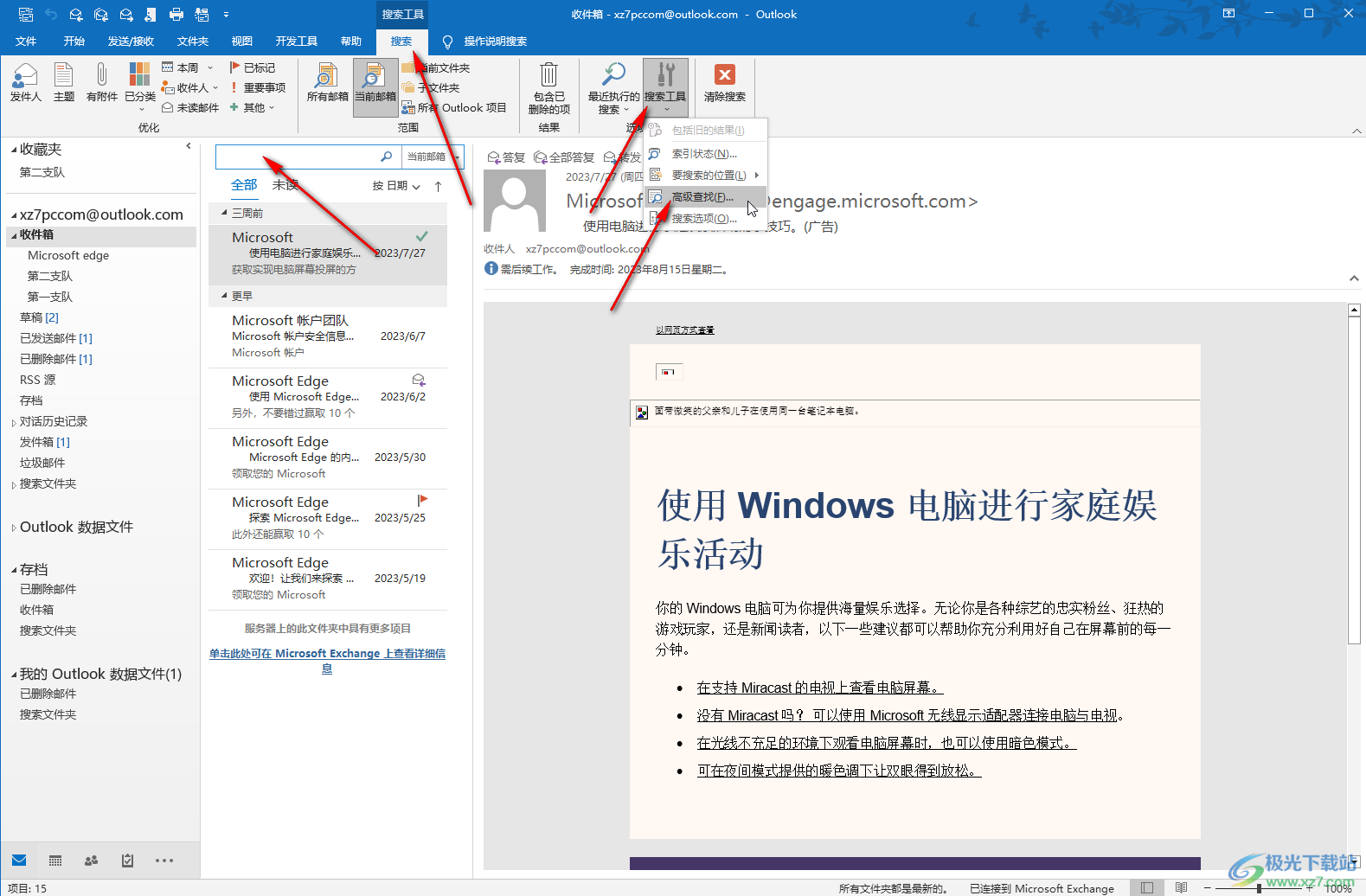The height and width of the screenshot is (896, 1366).
Task: Click 操作说明搜索 tell-me box
Action: tap(485, 41)
